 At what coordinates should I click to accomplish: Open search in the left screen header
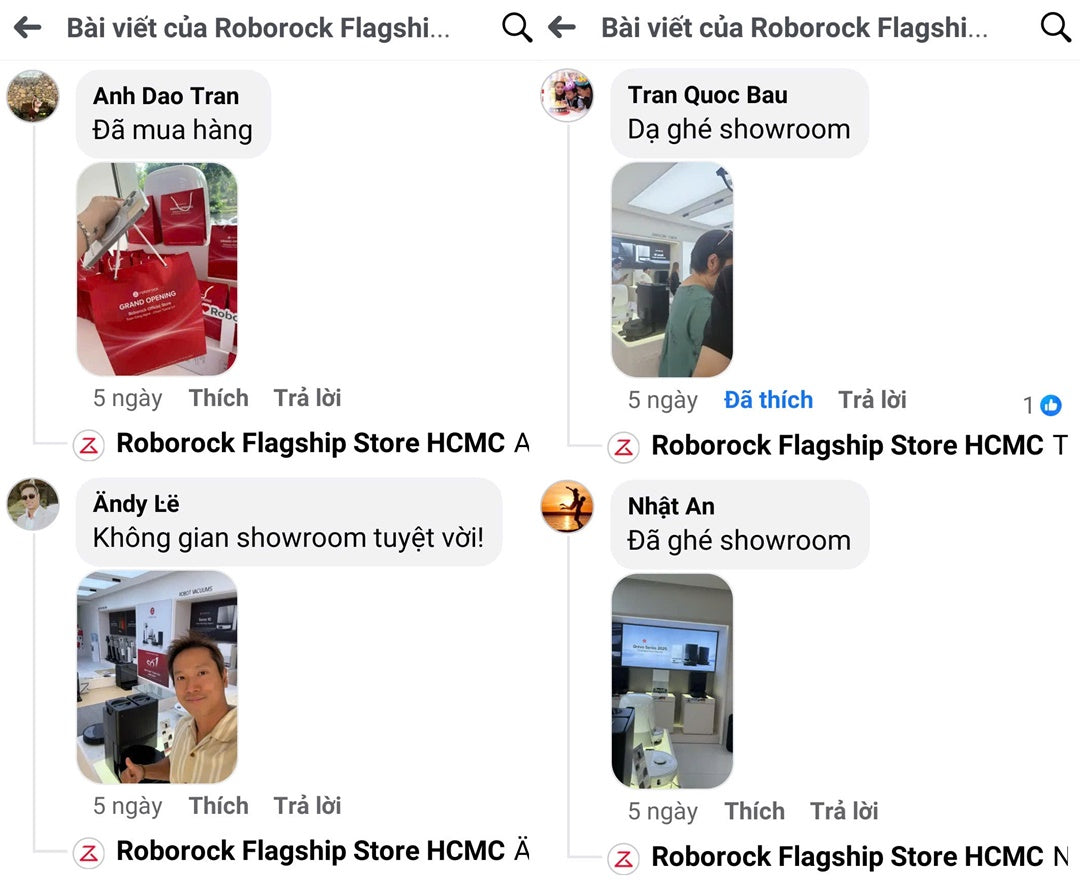coord(517,28)
